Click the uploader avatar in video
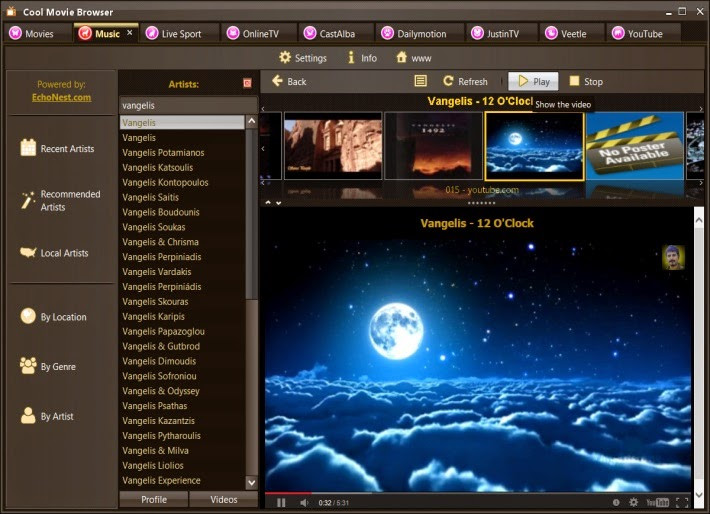Viewport: 710px width, 514px height. click(x=673, y=257)
